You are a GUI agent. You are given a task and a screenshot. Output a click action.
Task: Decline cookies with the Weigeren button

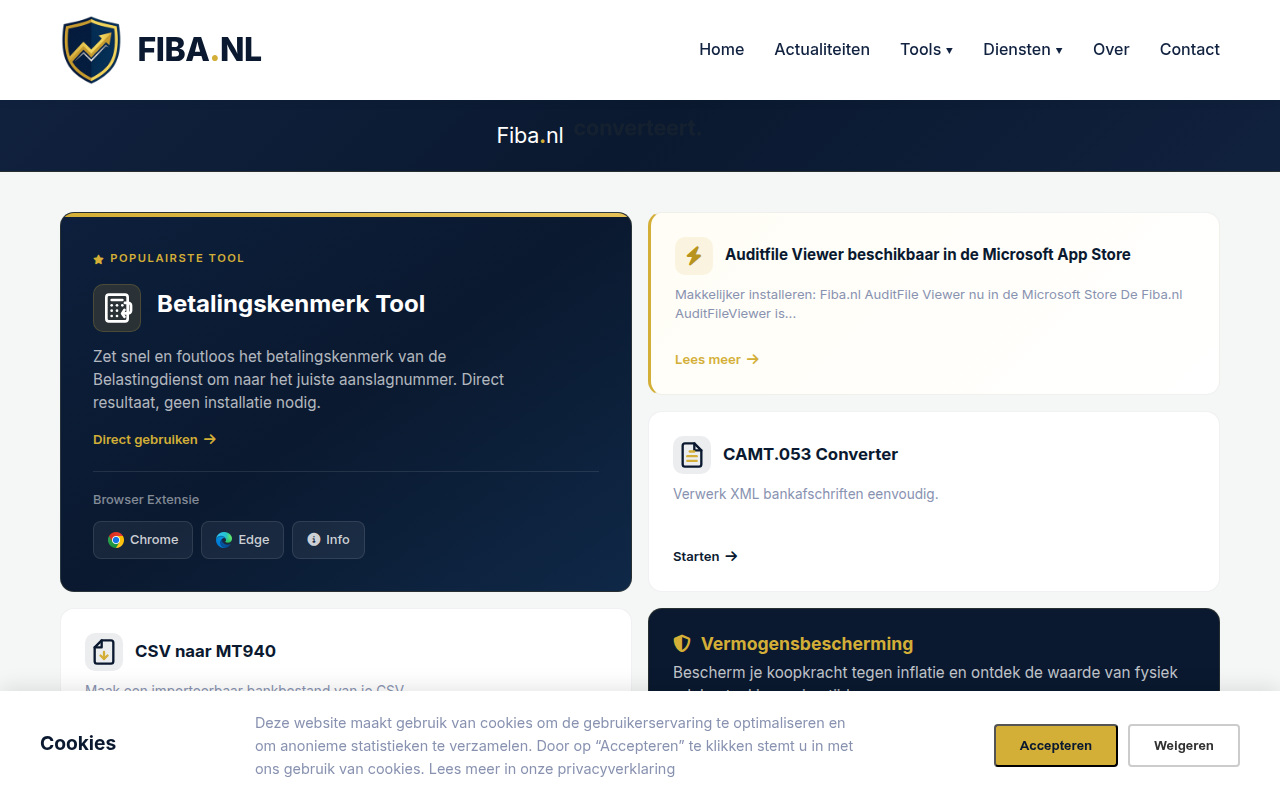pos(1184,746)
